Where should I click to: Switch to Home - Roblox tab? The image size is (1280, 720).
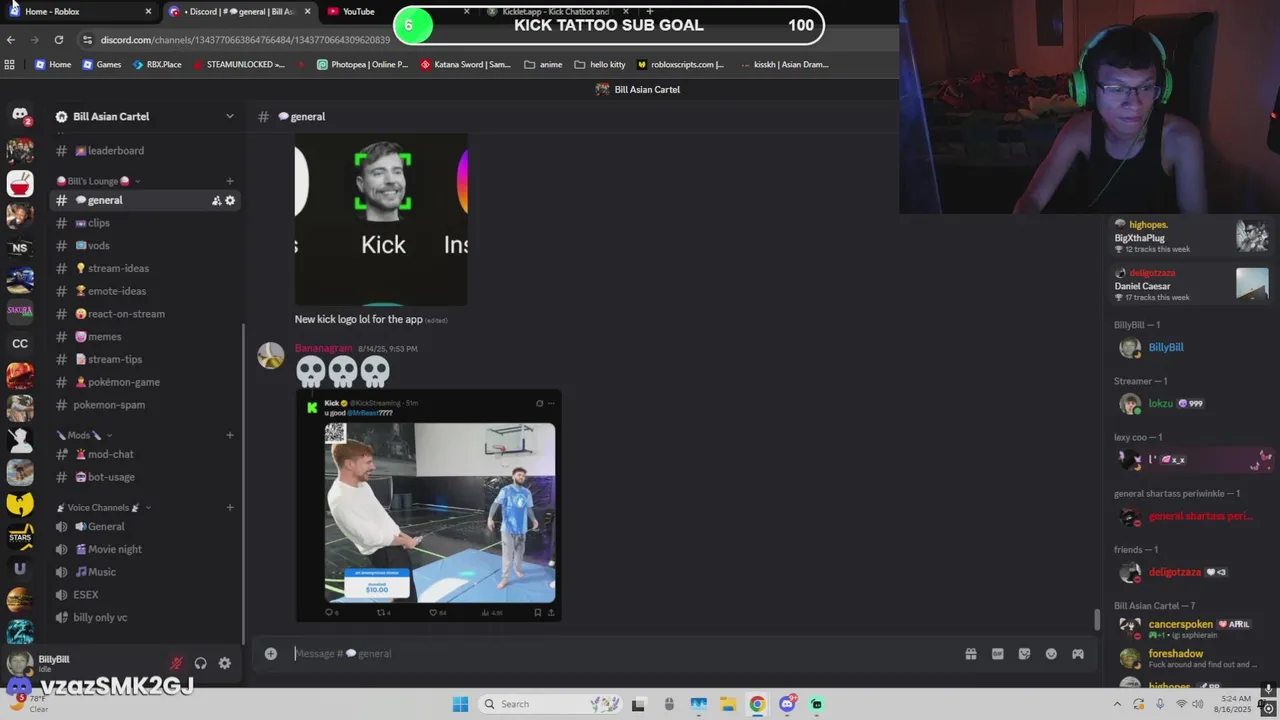tap(80, 12)
